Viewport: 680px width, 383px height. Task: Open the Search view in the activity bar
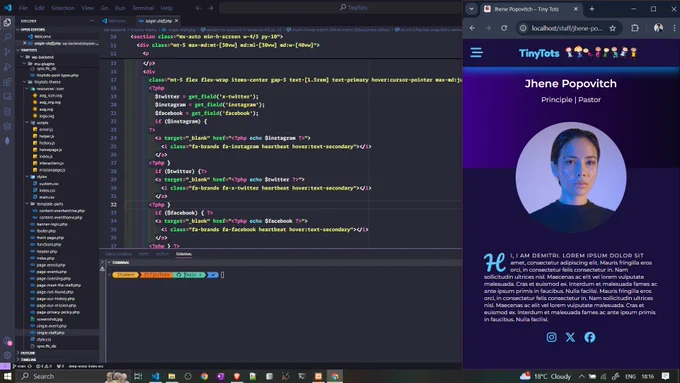[7, 37]
